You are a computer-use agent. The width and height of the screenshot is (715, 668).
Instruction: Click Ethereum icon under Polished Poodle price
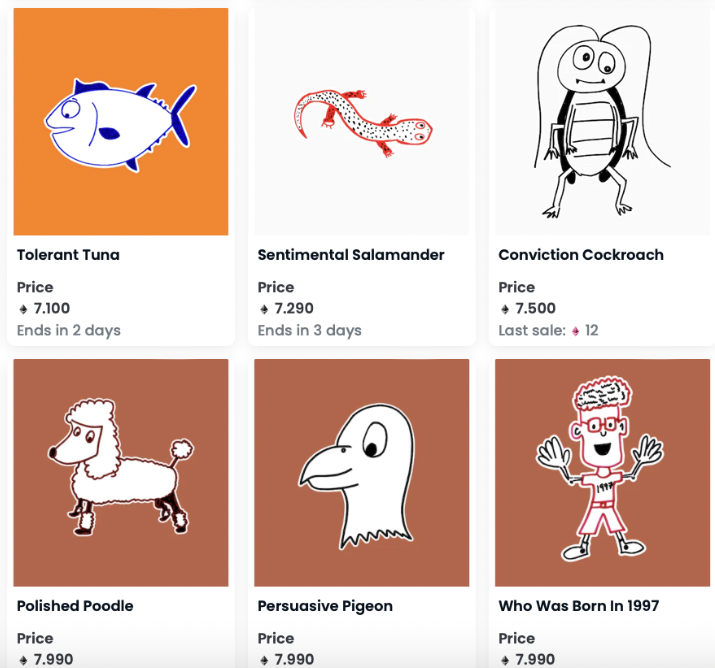pos(23,660)
